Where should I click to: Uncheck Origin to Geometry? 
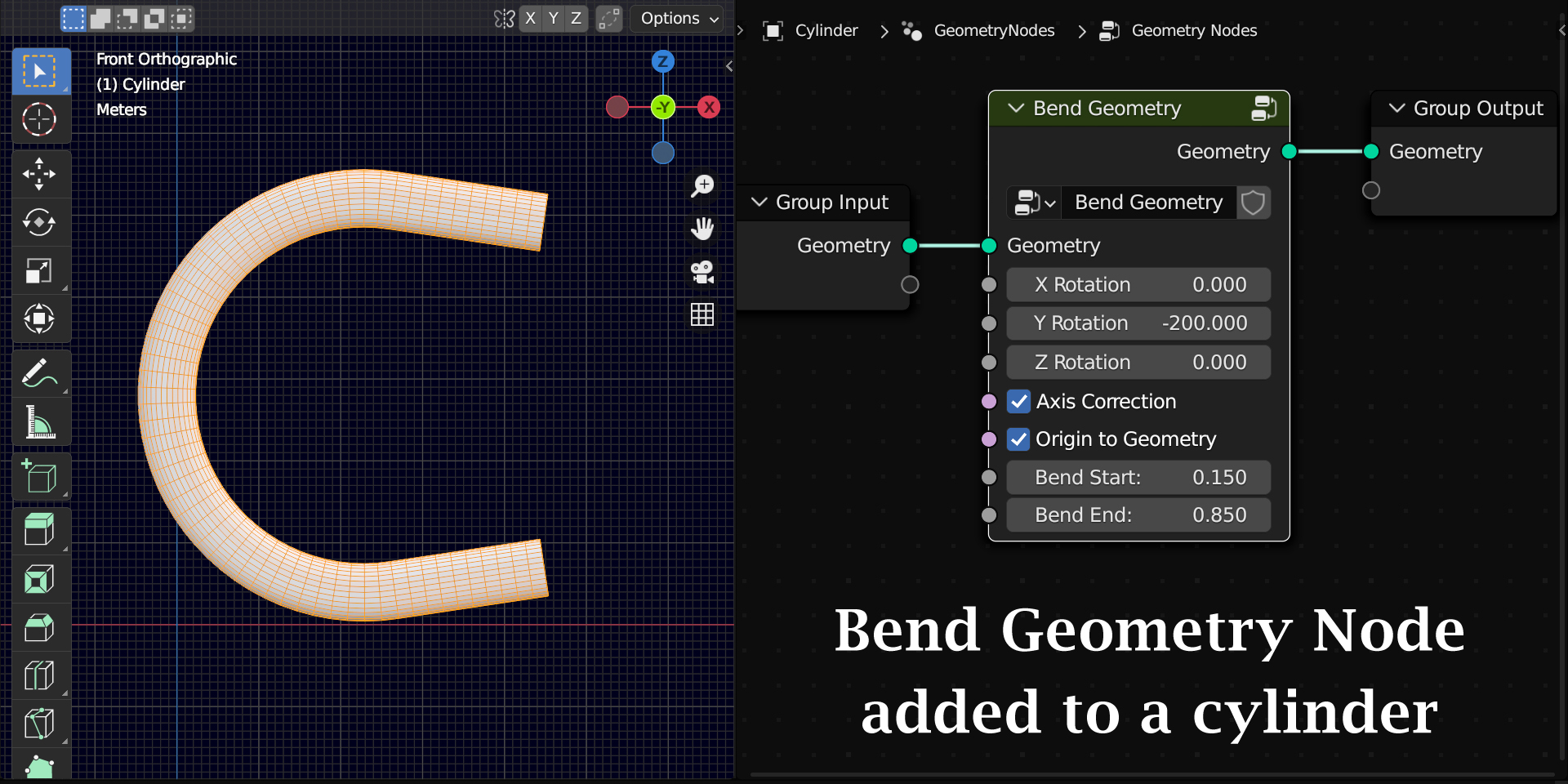click(x=1018, y=439)
